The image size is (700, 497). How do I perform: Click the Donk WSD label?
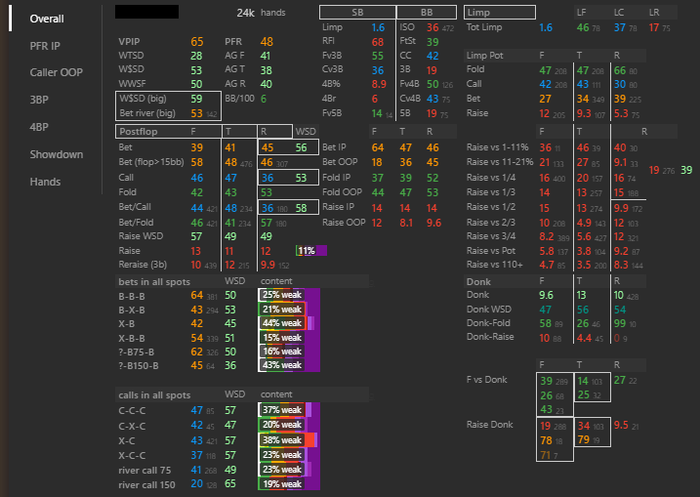click(489, 309)
